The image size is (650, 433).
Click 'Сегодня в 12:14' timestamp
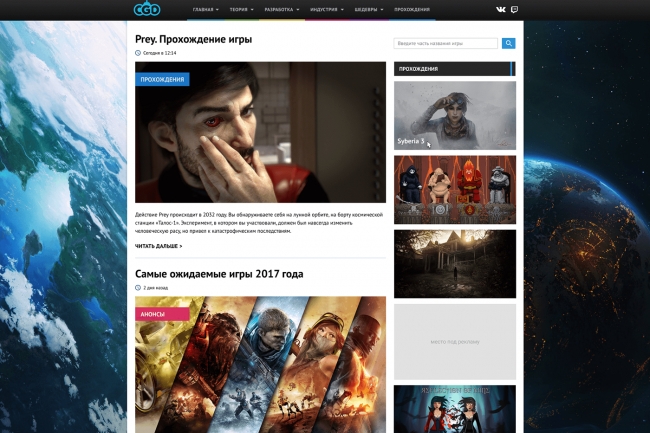pos(160,53)
